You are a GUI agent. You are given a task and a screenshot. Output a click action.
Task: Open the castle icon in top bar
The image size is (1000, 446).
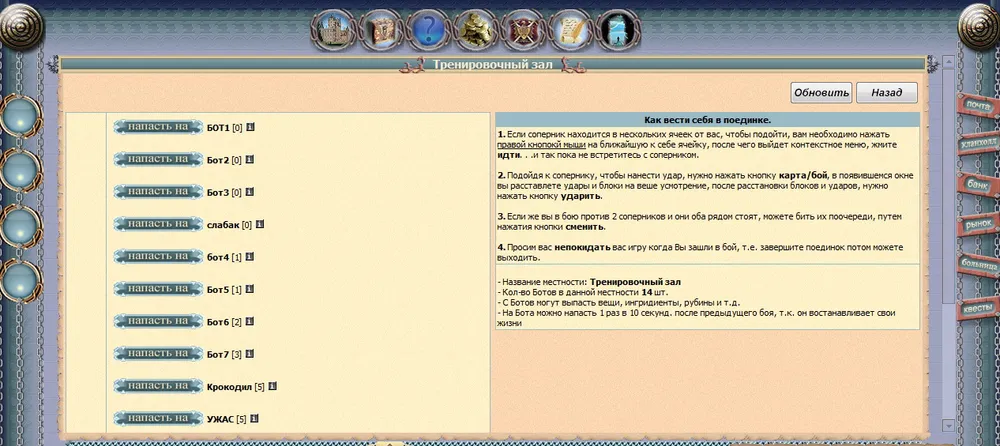point(333,30)
